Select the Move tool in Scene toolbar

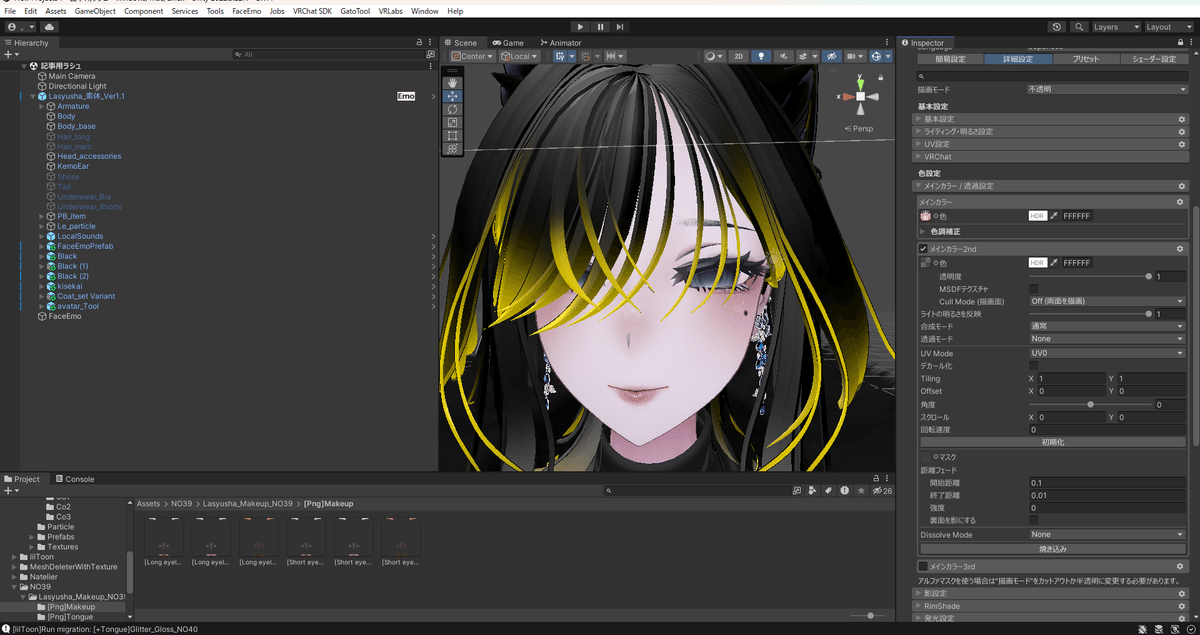[x=452, y=96]
